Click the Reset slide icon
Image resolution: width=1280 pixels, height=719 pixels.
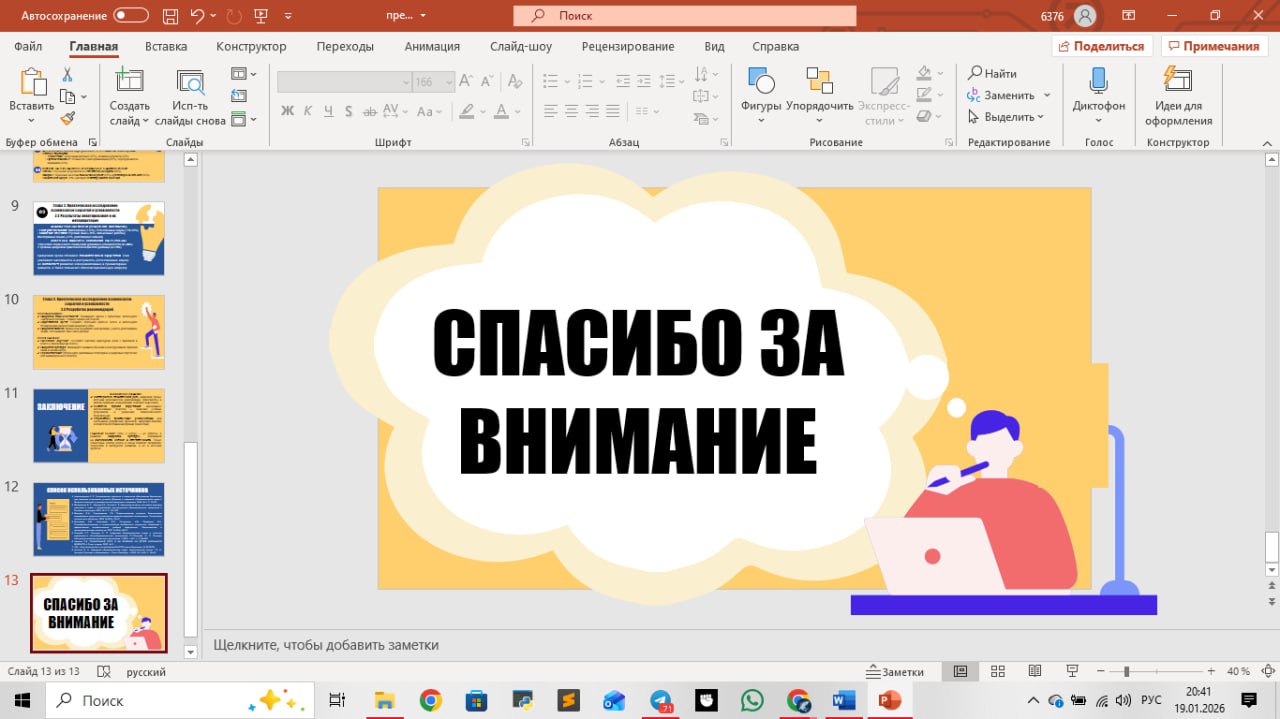click(238, 96)
